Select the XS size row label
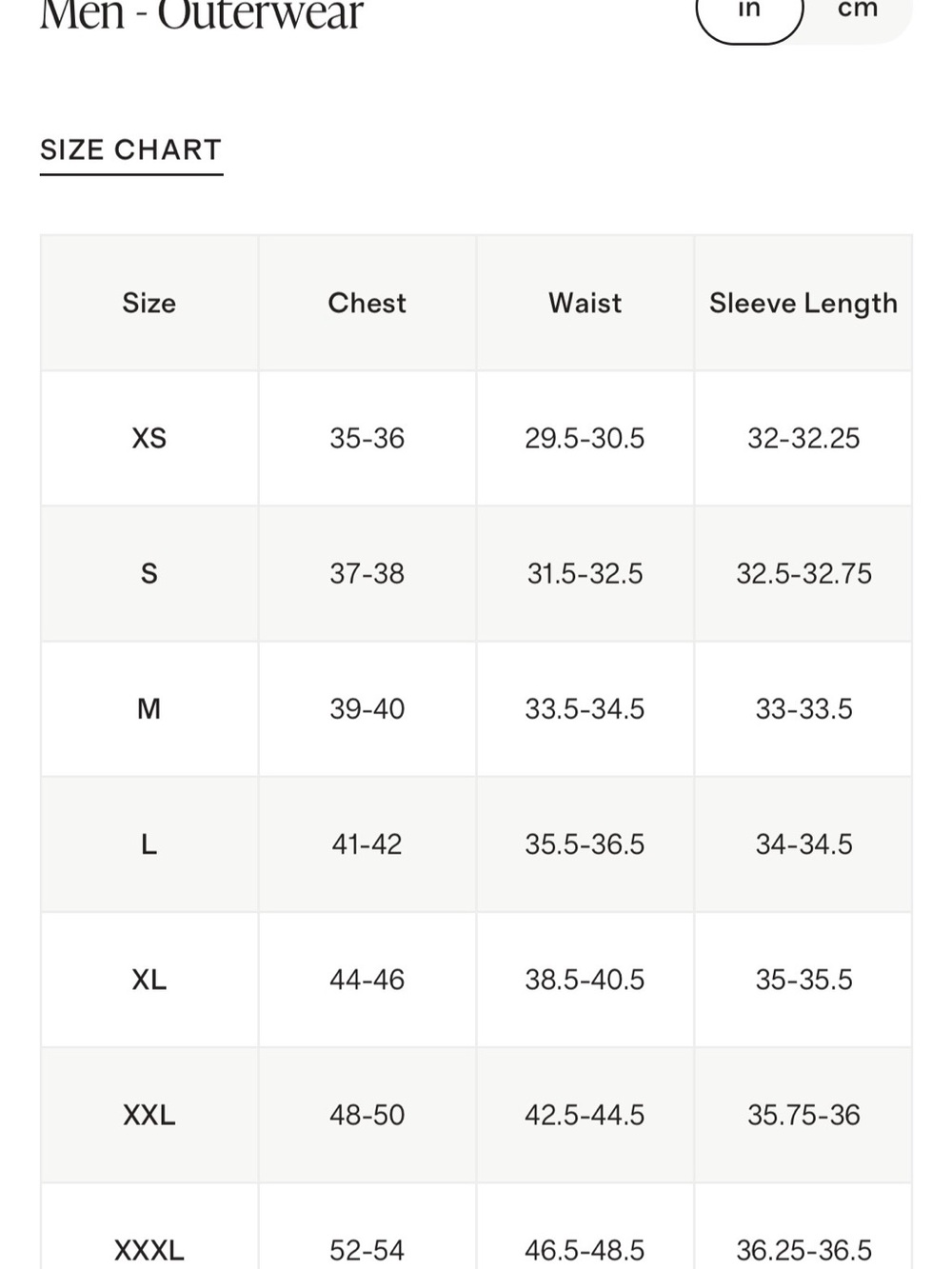 tap(149, 438)
